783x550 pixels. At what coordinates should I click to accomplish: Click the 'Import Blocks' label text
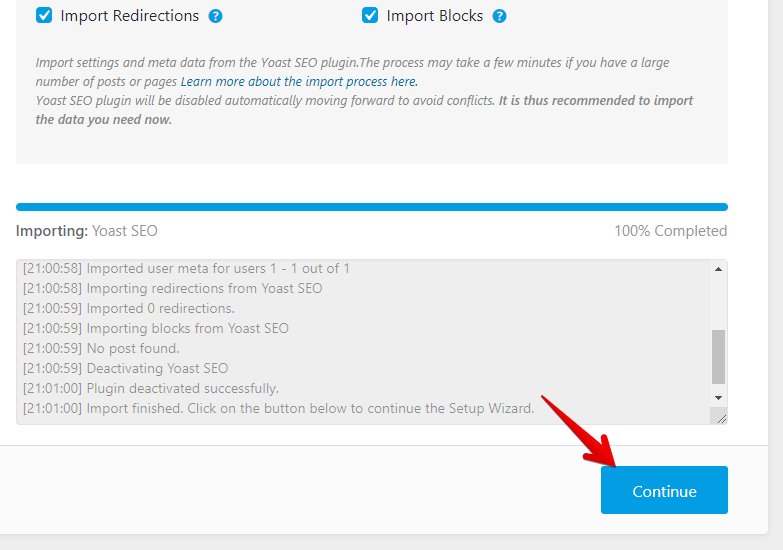434,16
